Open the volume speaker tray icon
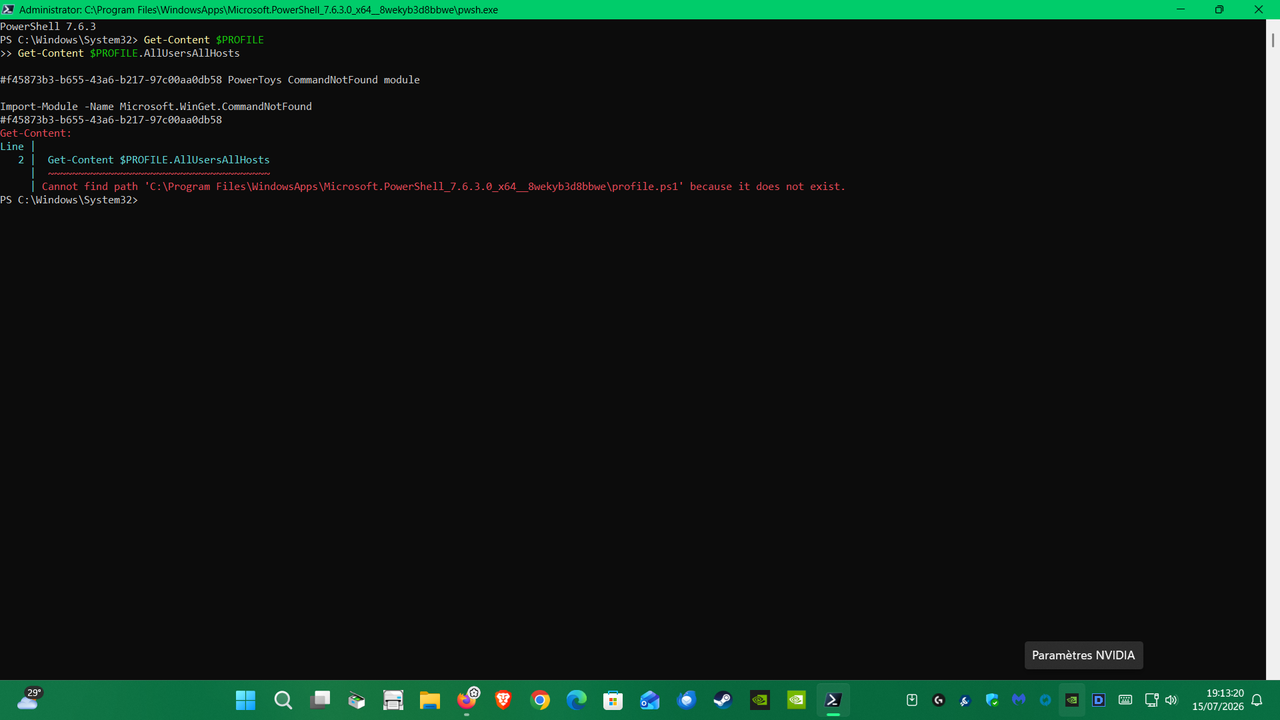 click(1171, 700)
